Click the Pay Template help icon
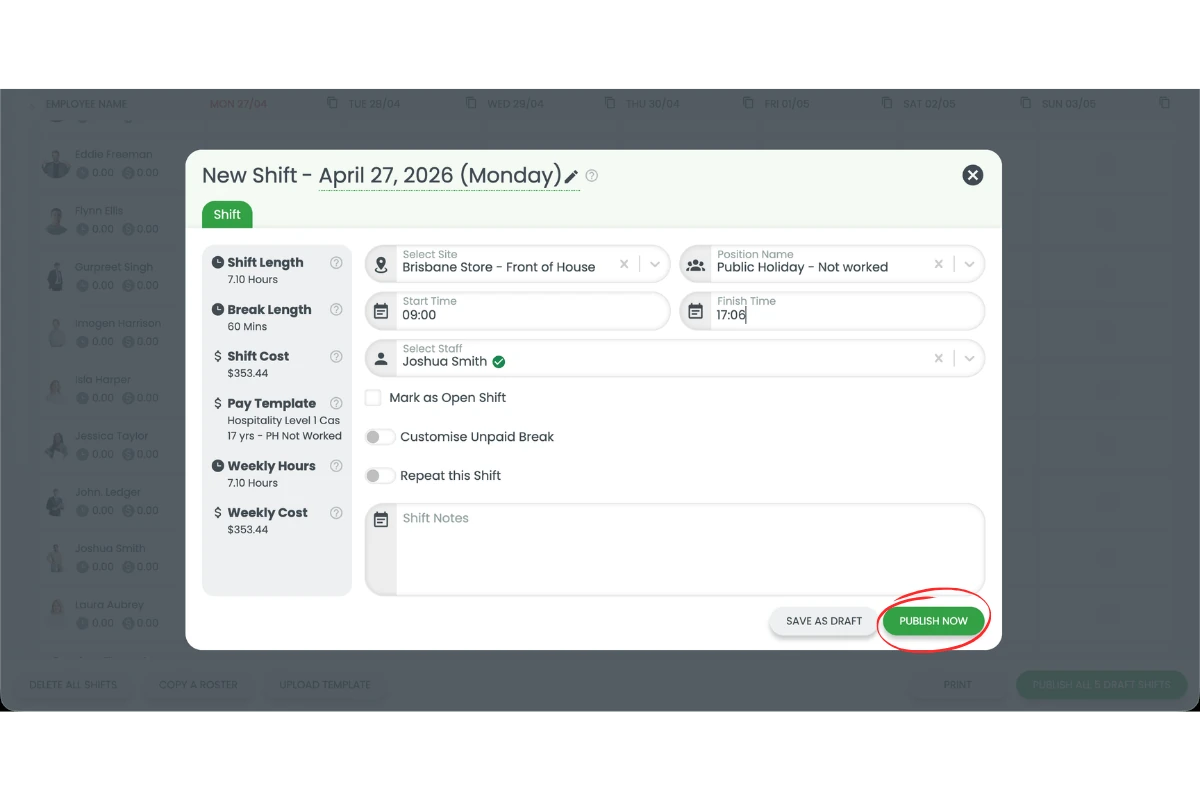1200x800 pixels. [336, 403]
